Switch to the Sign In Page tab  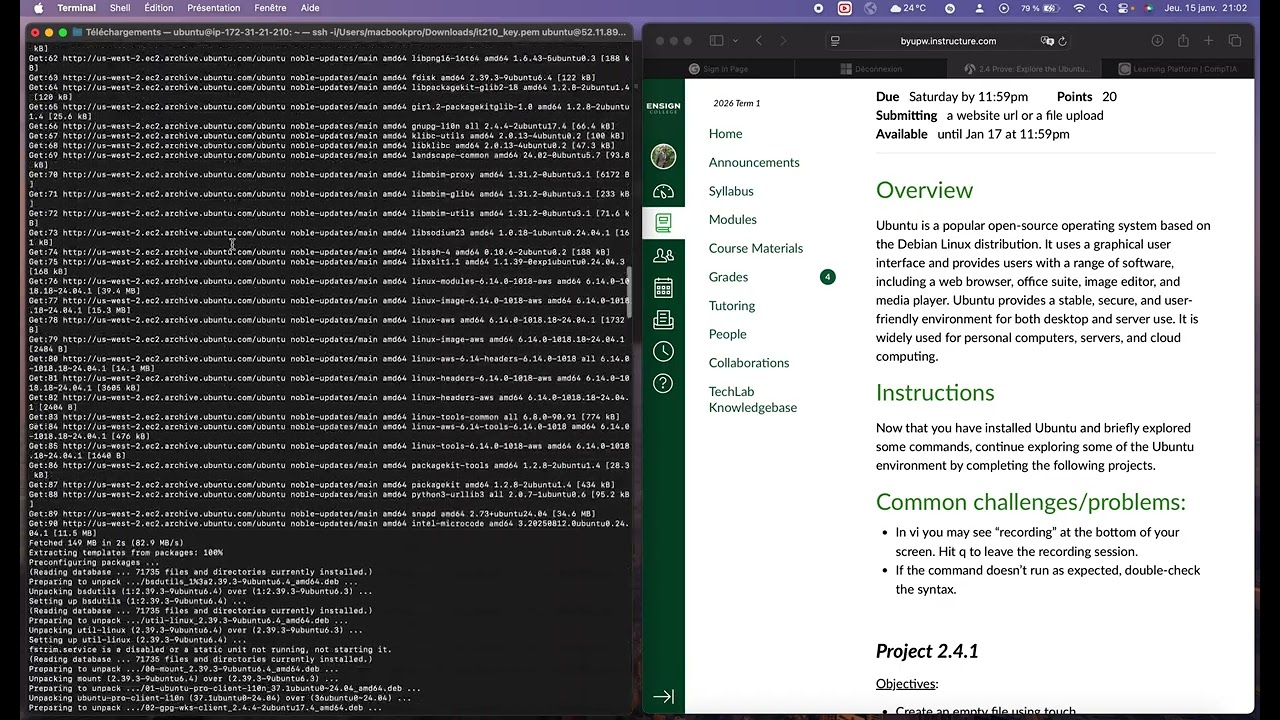click(x=718, y=69)
